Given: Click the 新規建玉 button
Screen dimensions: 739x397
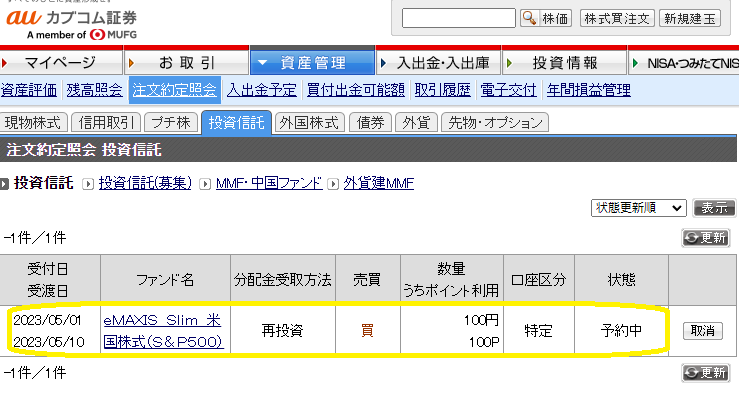Looking at the screenshot, I should click(690, 18).
